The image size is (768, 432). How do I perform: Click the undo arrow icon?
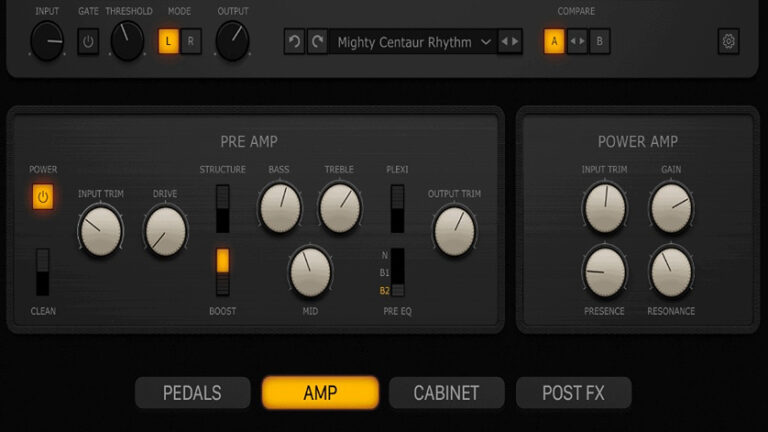(294, 42)
